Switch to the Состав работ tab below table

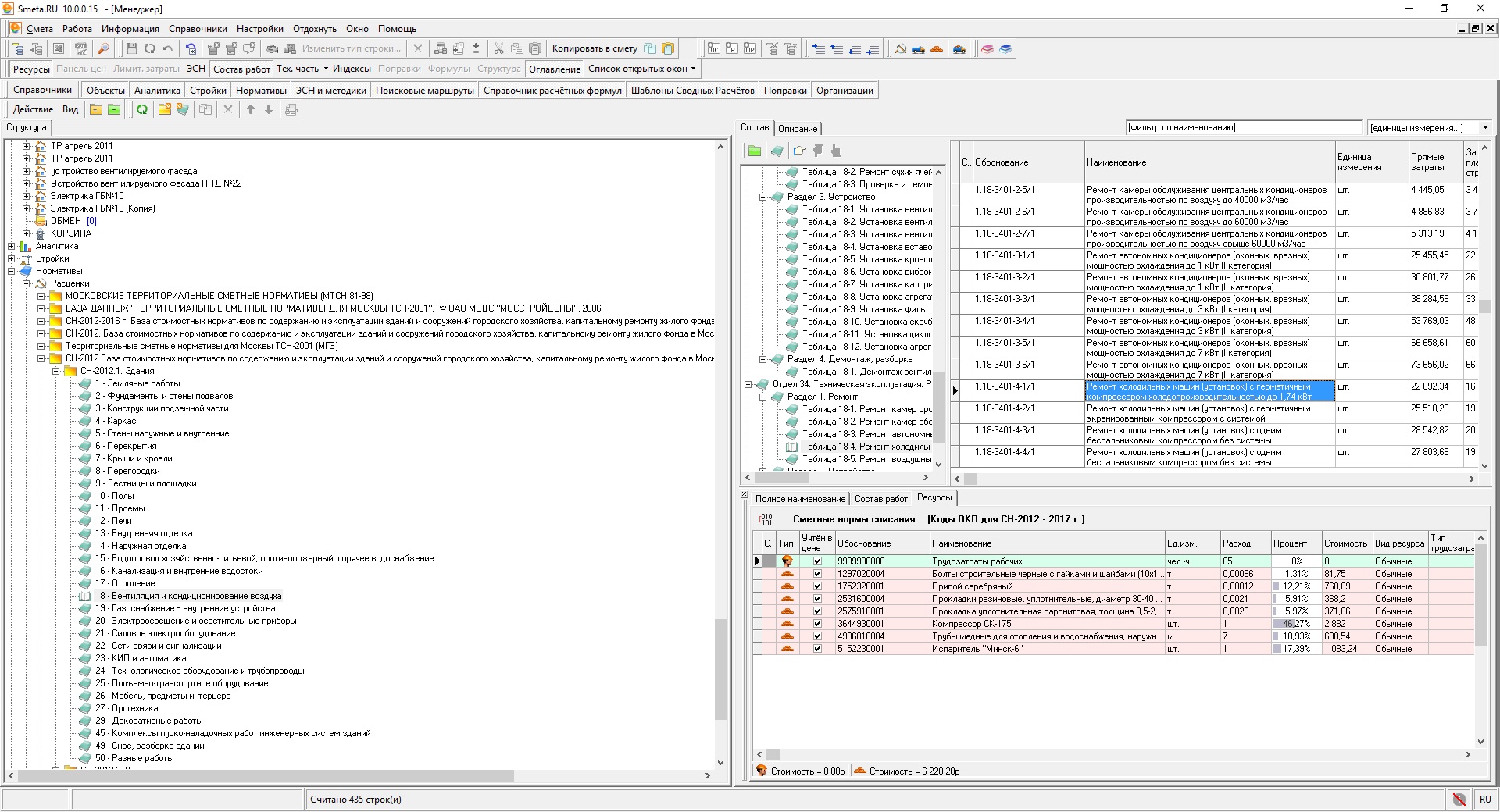(x=880, y=498)
